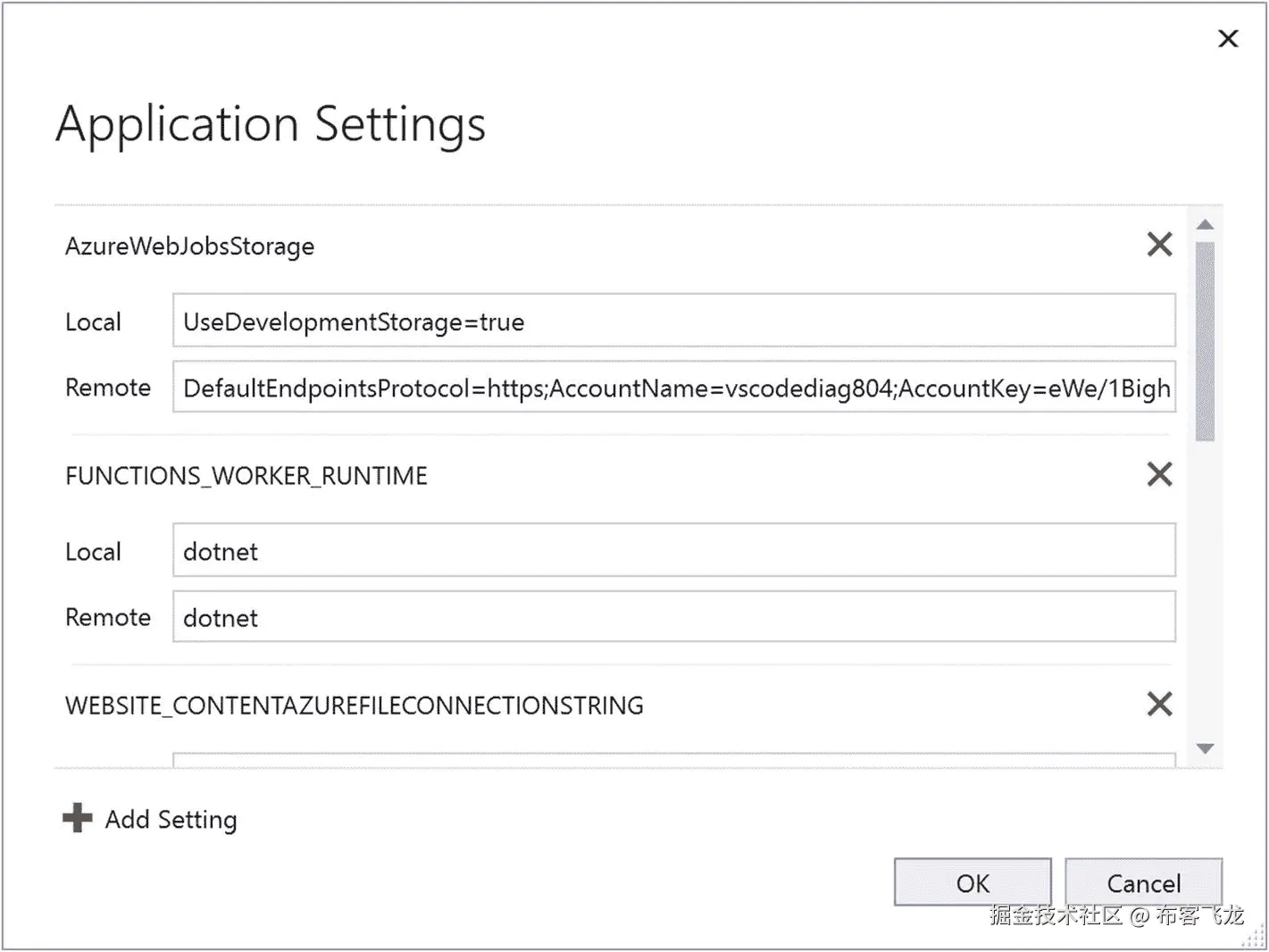This screenshot has width=1269, height=952.
Task: Select the FUNCTIONS_WORKER_RUNTIME setting name
Action: (246, 476)
